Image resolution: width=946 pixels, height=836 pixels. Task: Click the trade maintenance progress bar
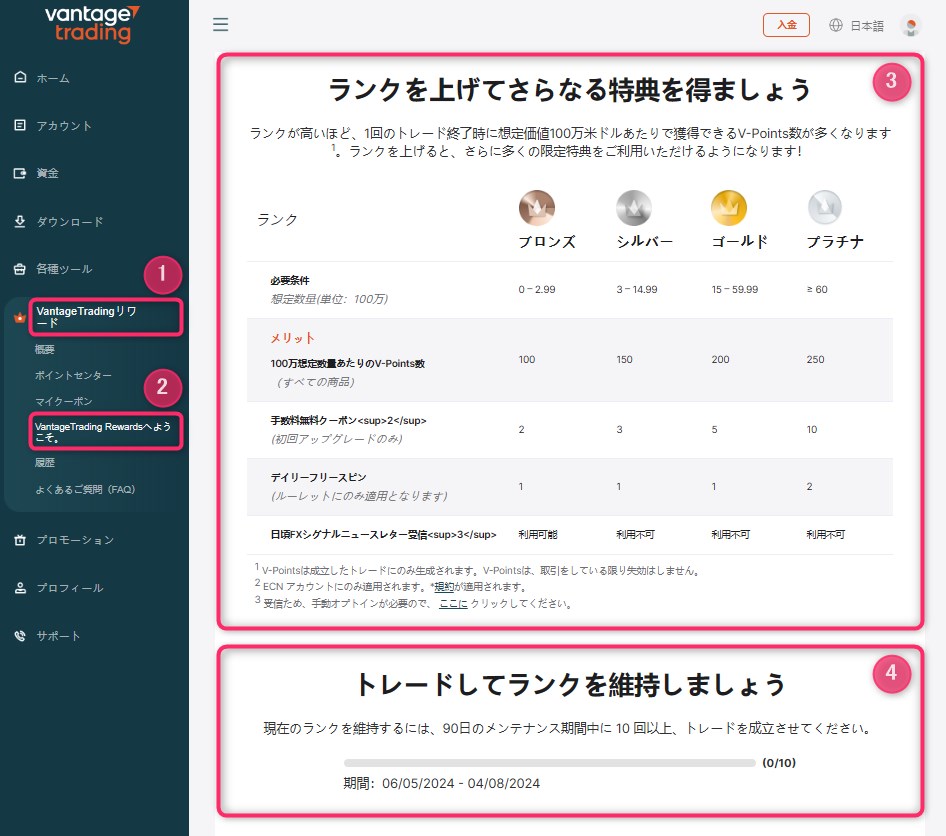[549, 763]
